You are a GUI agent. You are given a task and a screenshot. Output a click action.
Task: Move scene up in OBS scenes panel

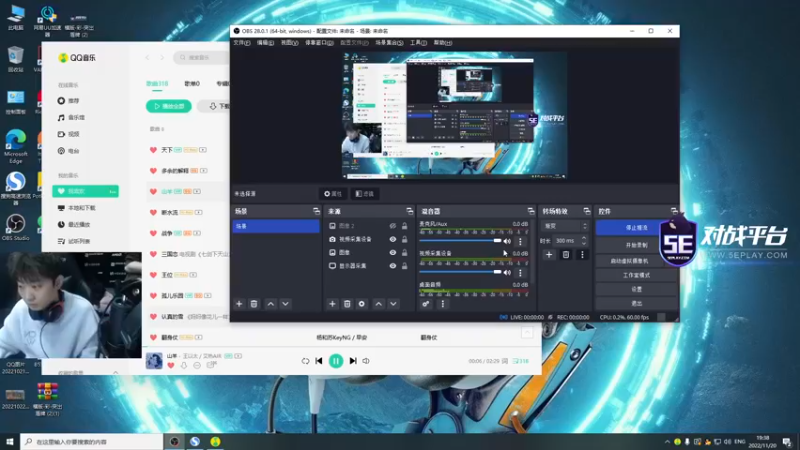[271, 304]
